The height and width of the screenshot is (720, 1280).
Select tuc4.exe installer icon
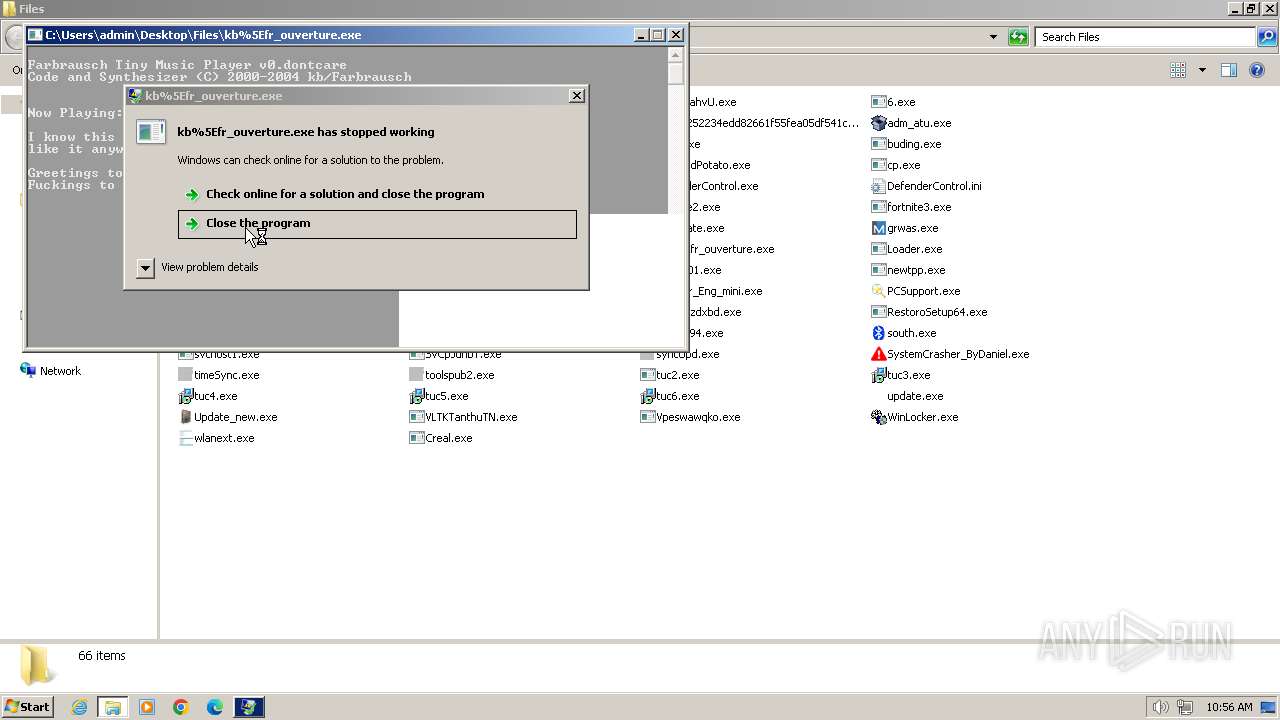186,396
